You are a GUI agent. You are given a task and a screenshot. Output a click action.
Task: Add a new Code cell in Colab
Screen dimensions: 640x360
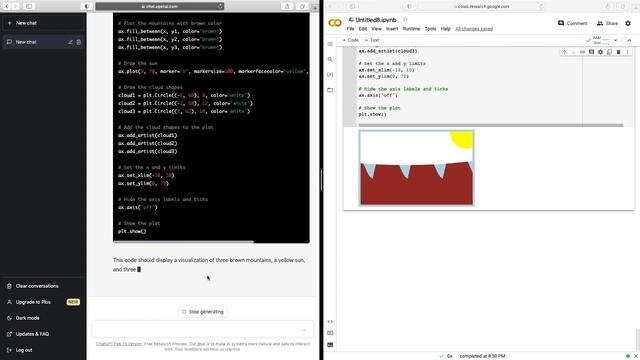[x=351, y=40]
